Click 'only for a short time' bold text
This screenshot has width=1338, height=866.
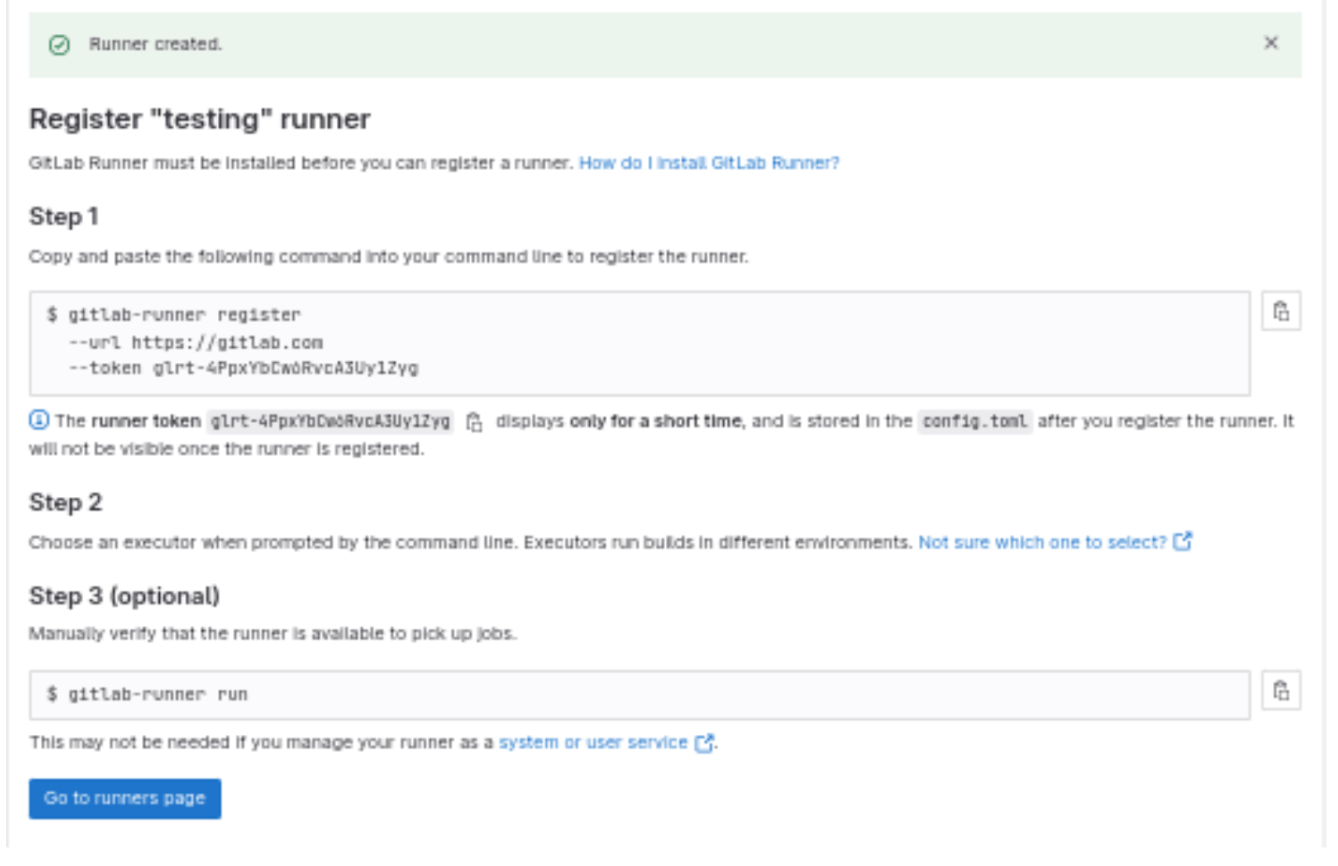coord(656,421)
